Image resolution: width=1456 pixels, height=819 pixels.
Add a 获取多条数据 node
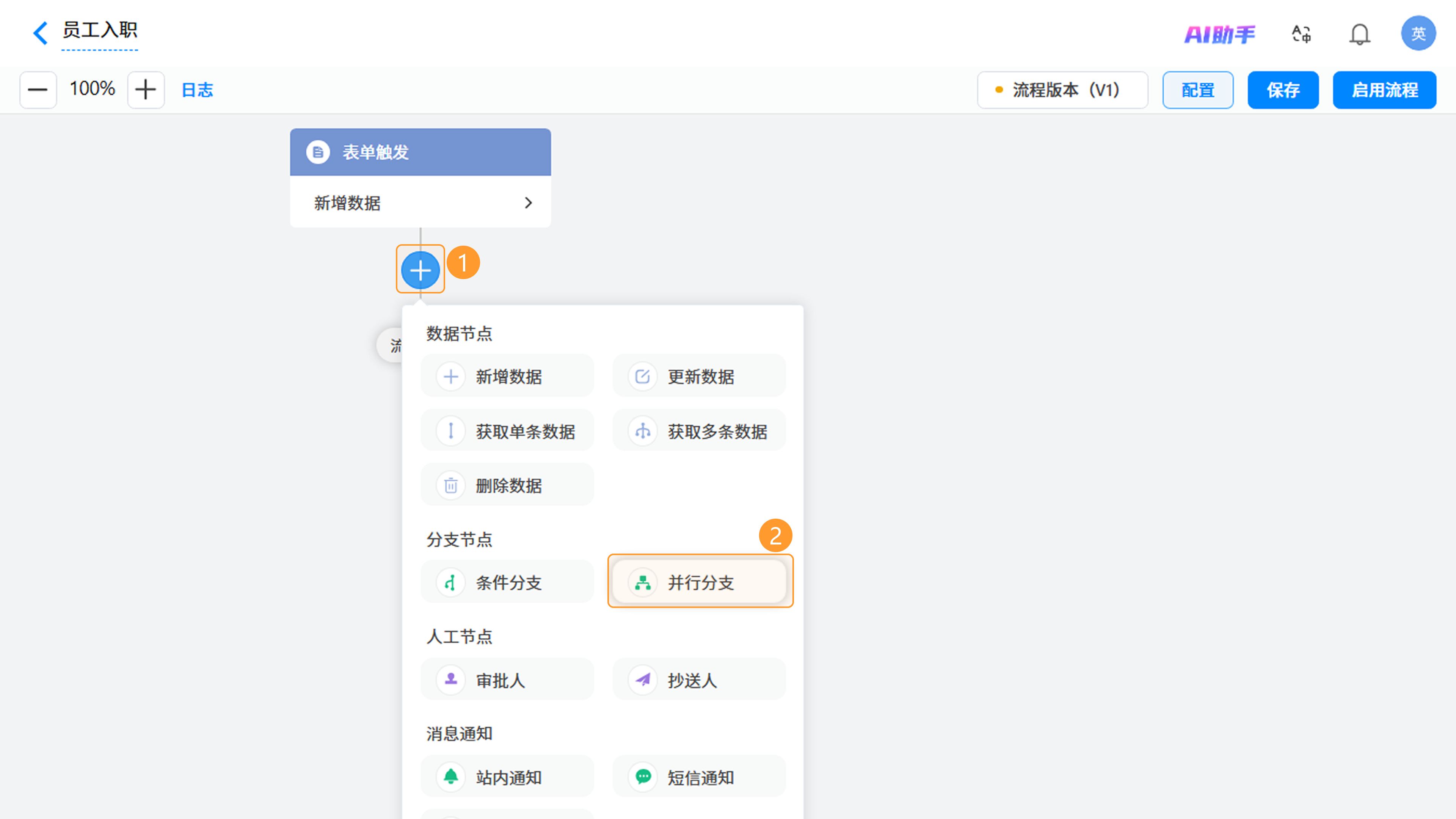[x=698, y=431]
